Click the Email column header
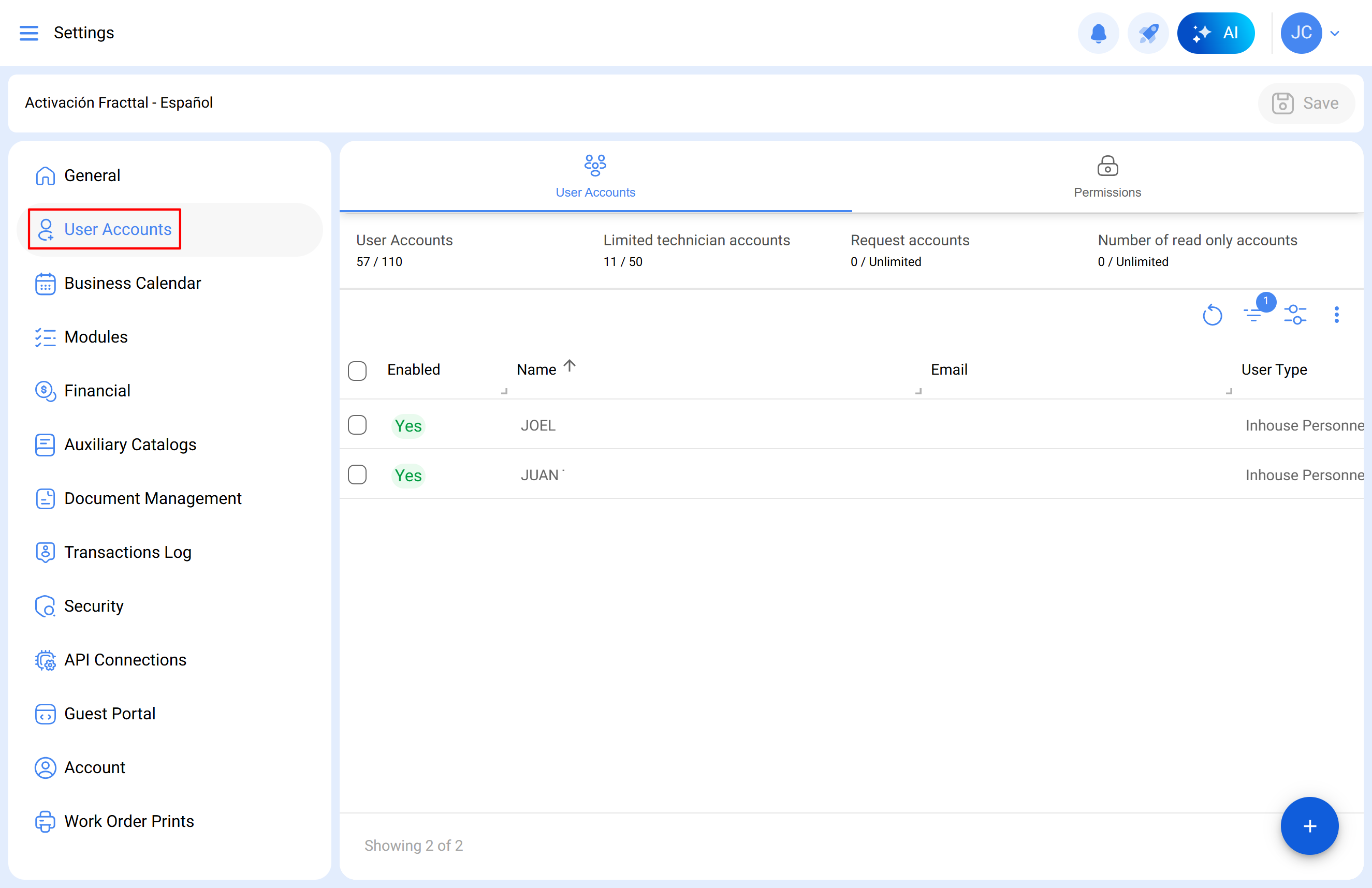Screen dimensions: 1372x888 (949, 369)
